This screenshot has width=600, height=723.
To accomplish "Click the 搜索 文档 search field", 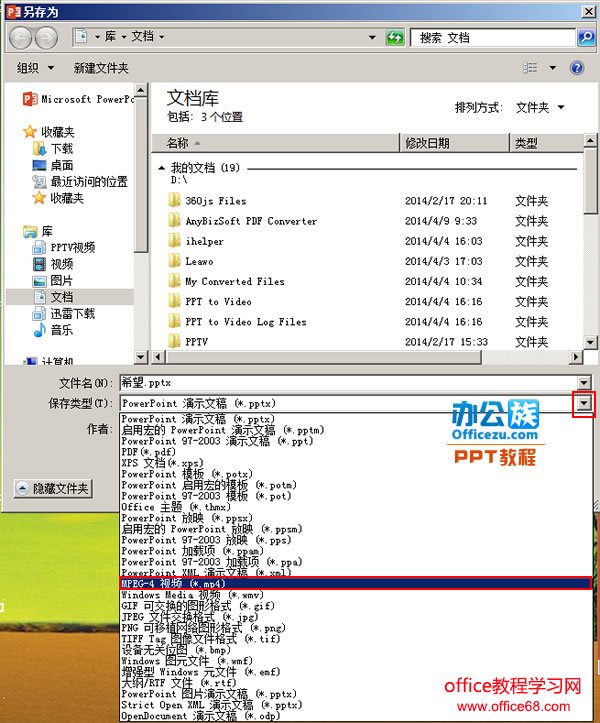I will click(493, 38).
